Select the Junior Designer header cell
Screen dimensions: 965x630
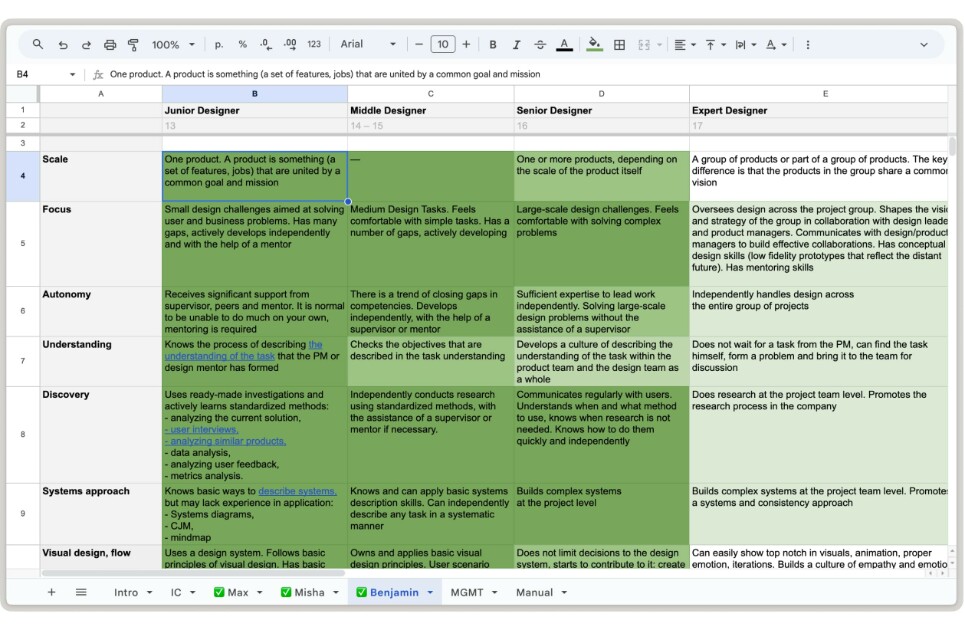tap(255, 111)
